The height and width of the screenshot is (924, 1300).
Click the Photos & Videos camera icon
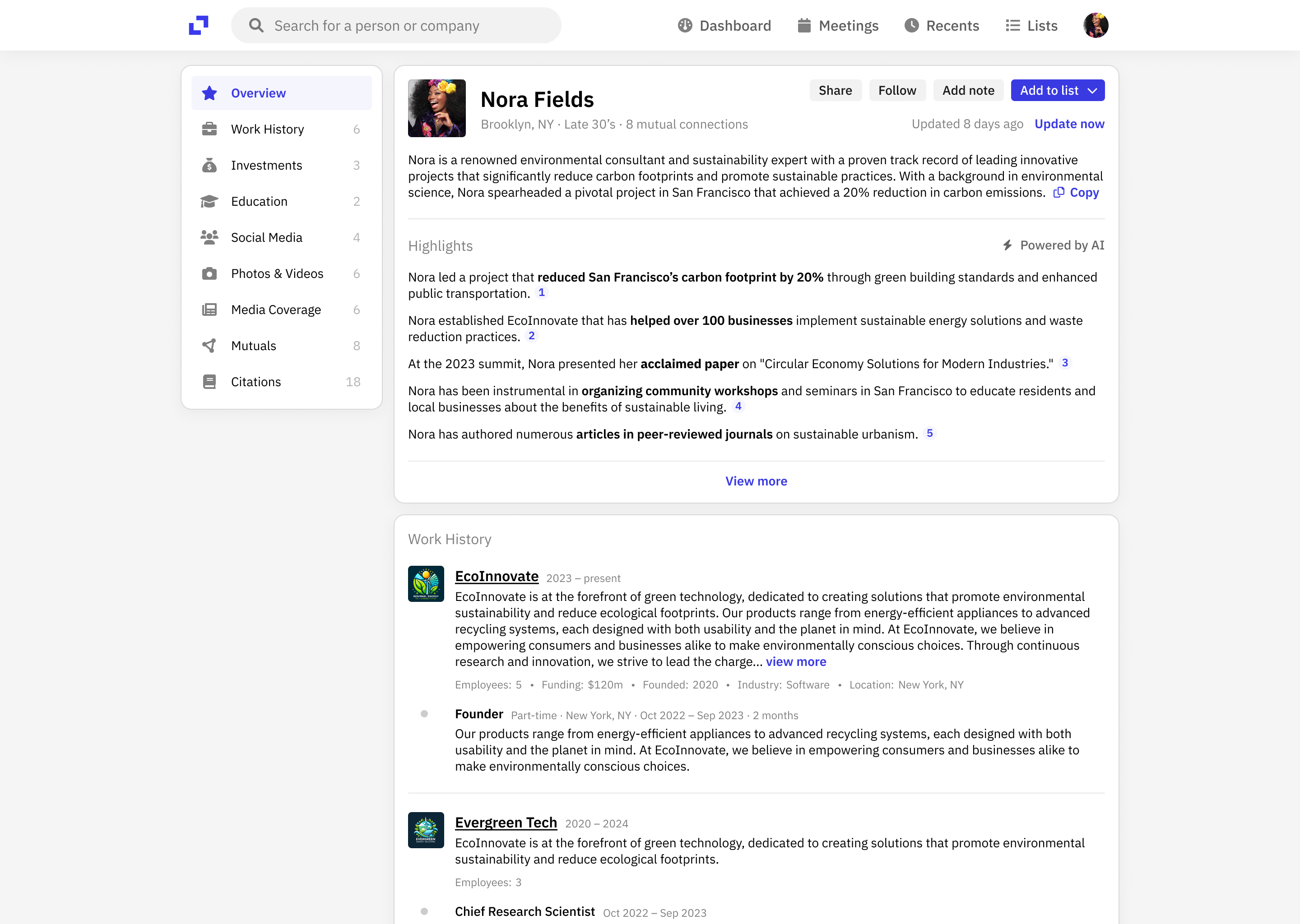coord(209,274)
